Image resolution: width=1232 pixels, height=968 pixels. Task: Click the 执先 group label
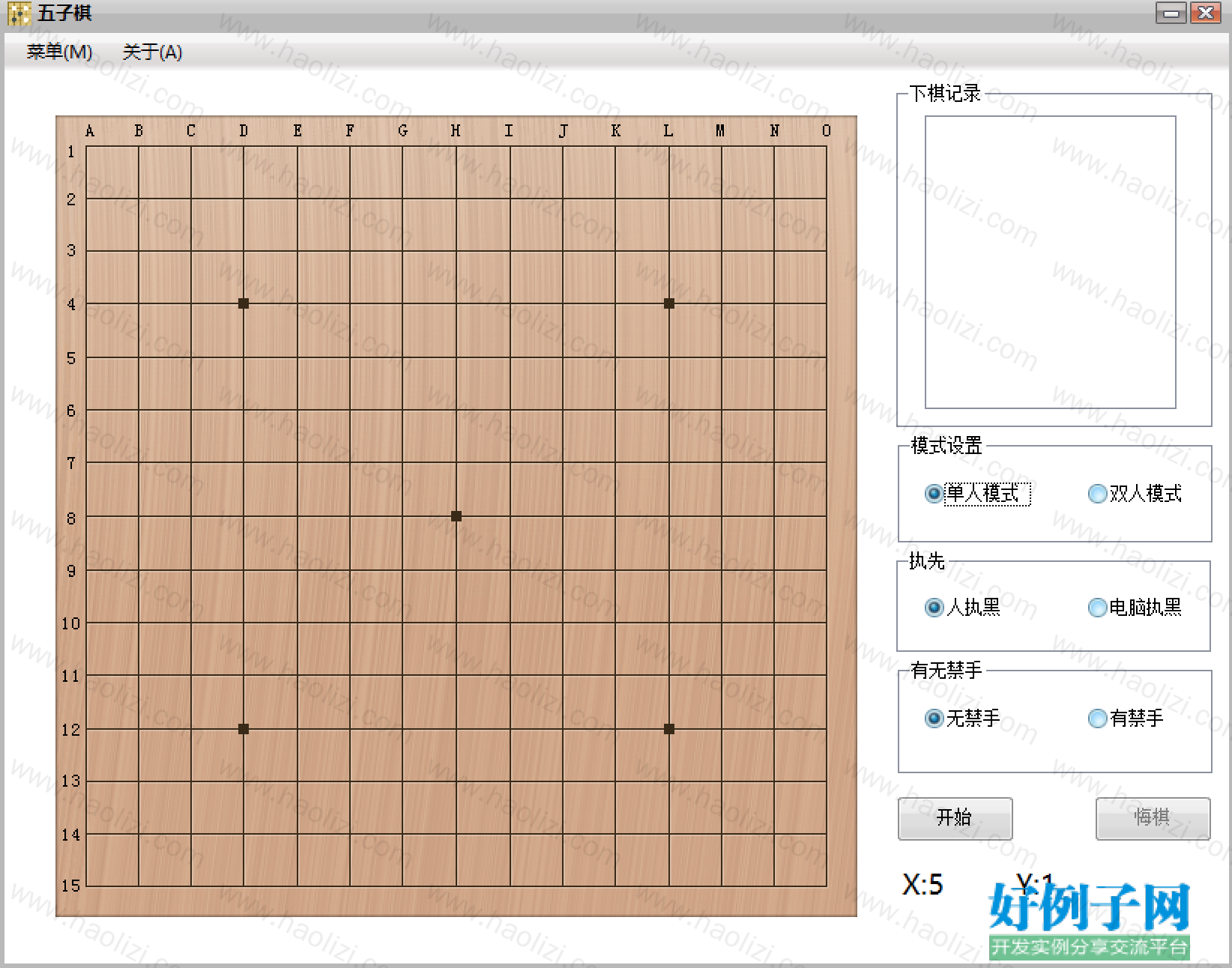pyautogui.click(x=927, y=561)
